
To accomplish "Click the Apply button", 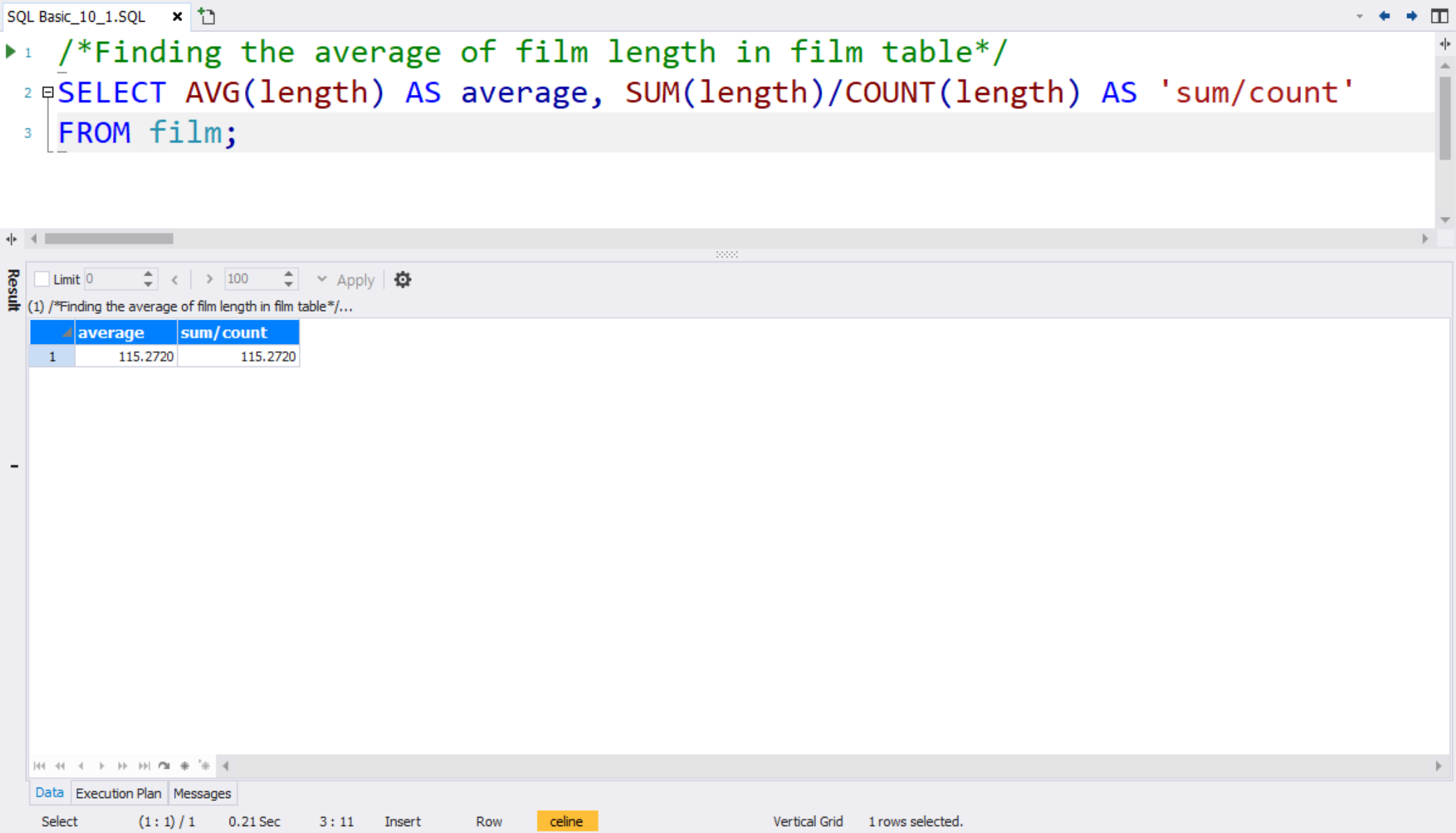I will click(356, 280).
